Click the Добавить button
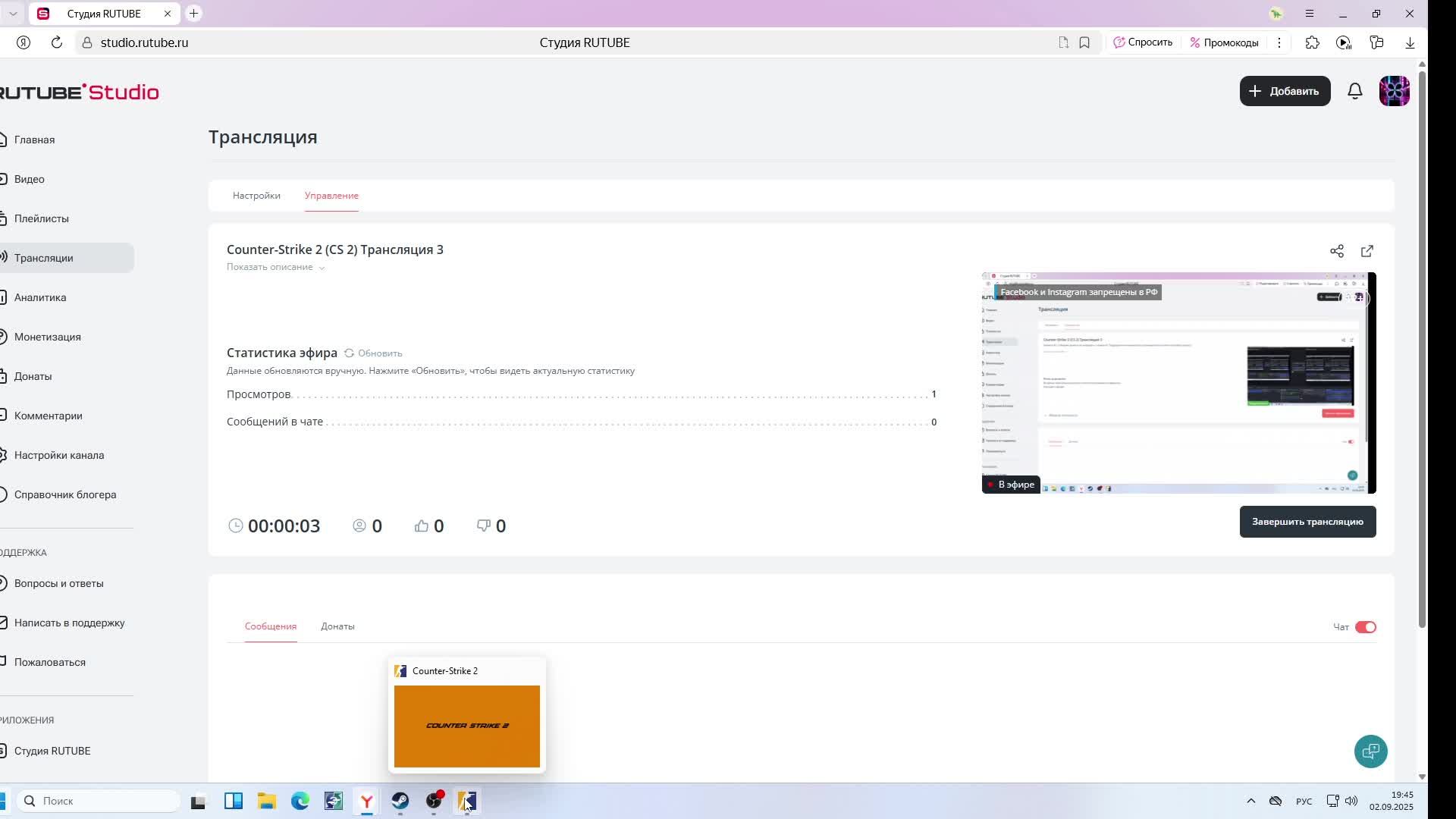1456x819 pixels. (x=1285, y=91)
